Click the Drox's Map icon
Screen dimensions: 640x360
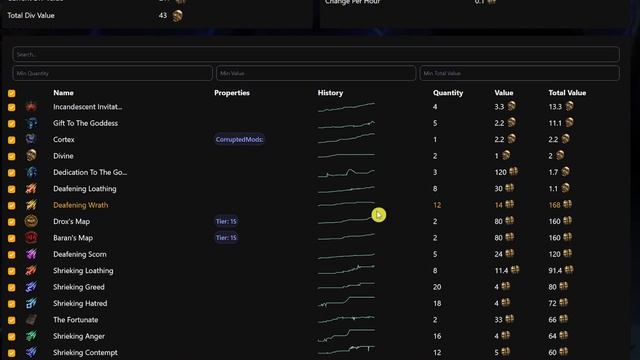[x=31, y=221]
